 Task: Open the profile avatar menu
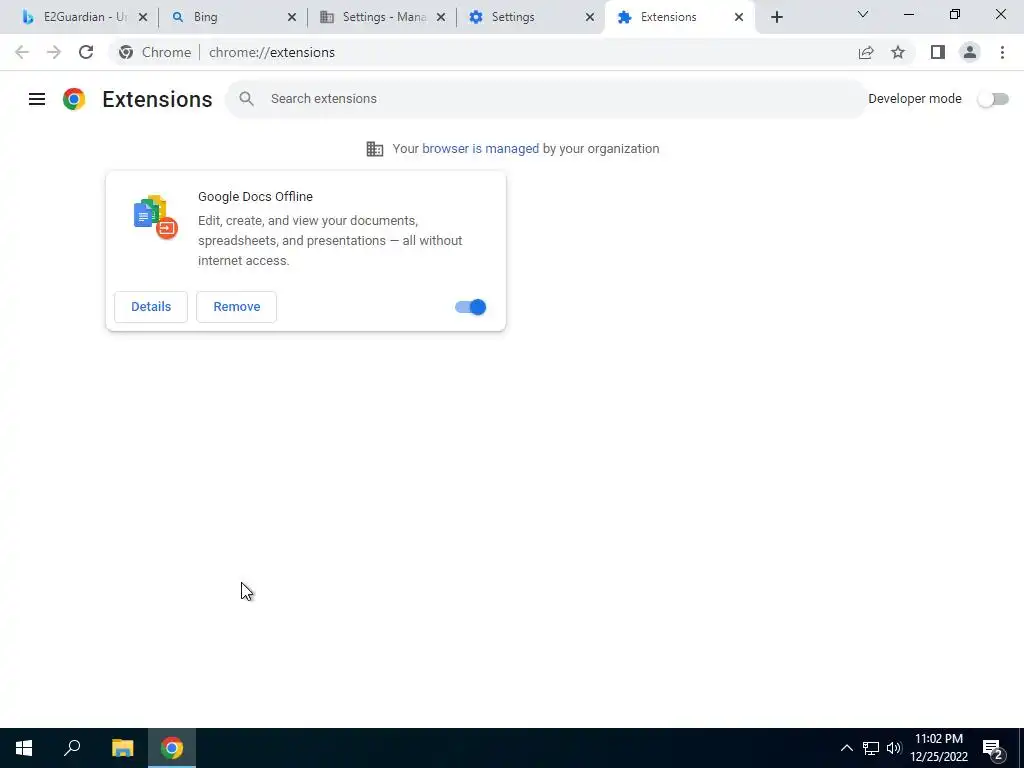click(x=970, y=52)
